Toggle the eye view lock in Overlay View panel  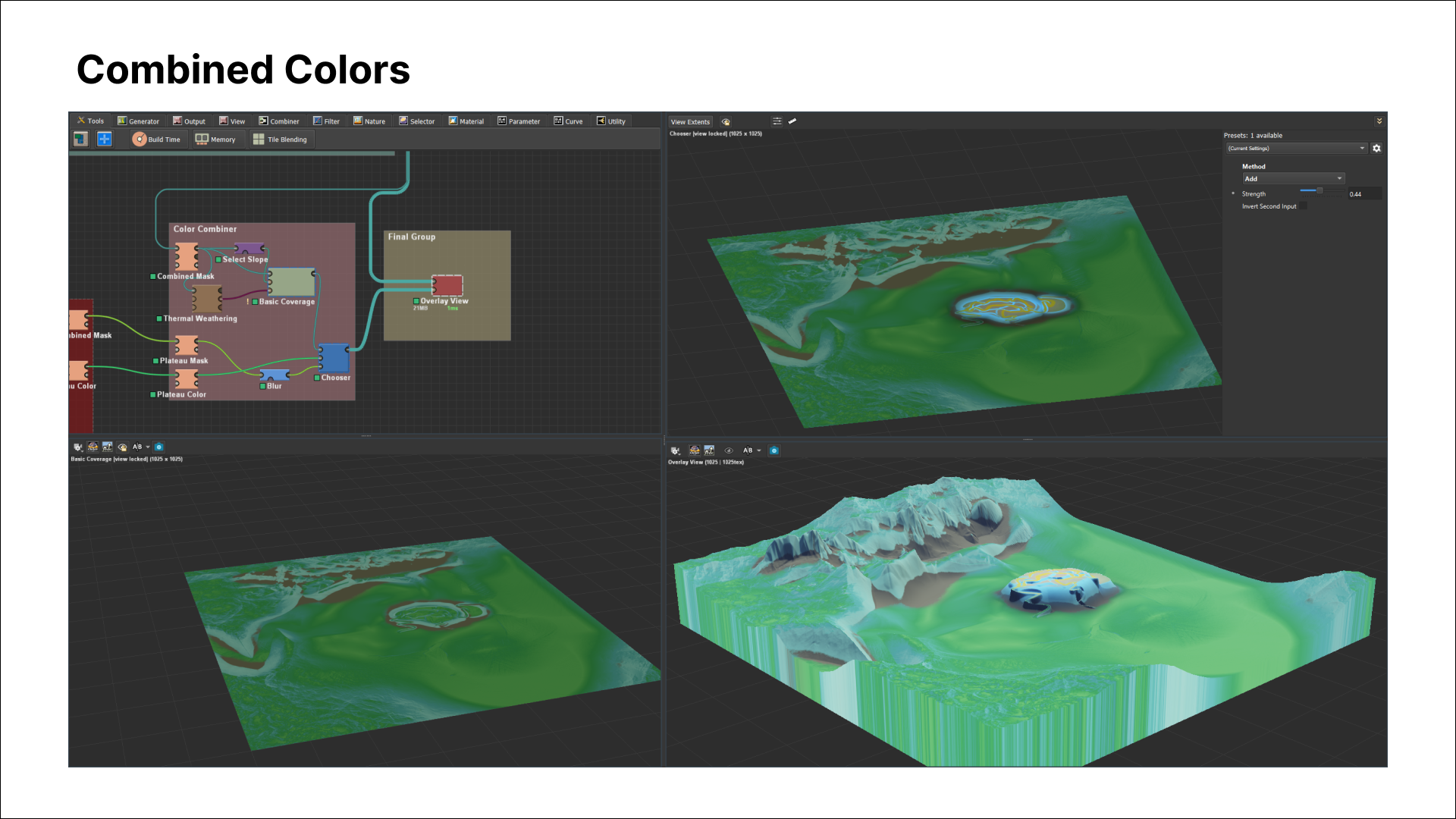(x=729, y=450)
